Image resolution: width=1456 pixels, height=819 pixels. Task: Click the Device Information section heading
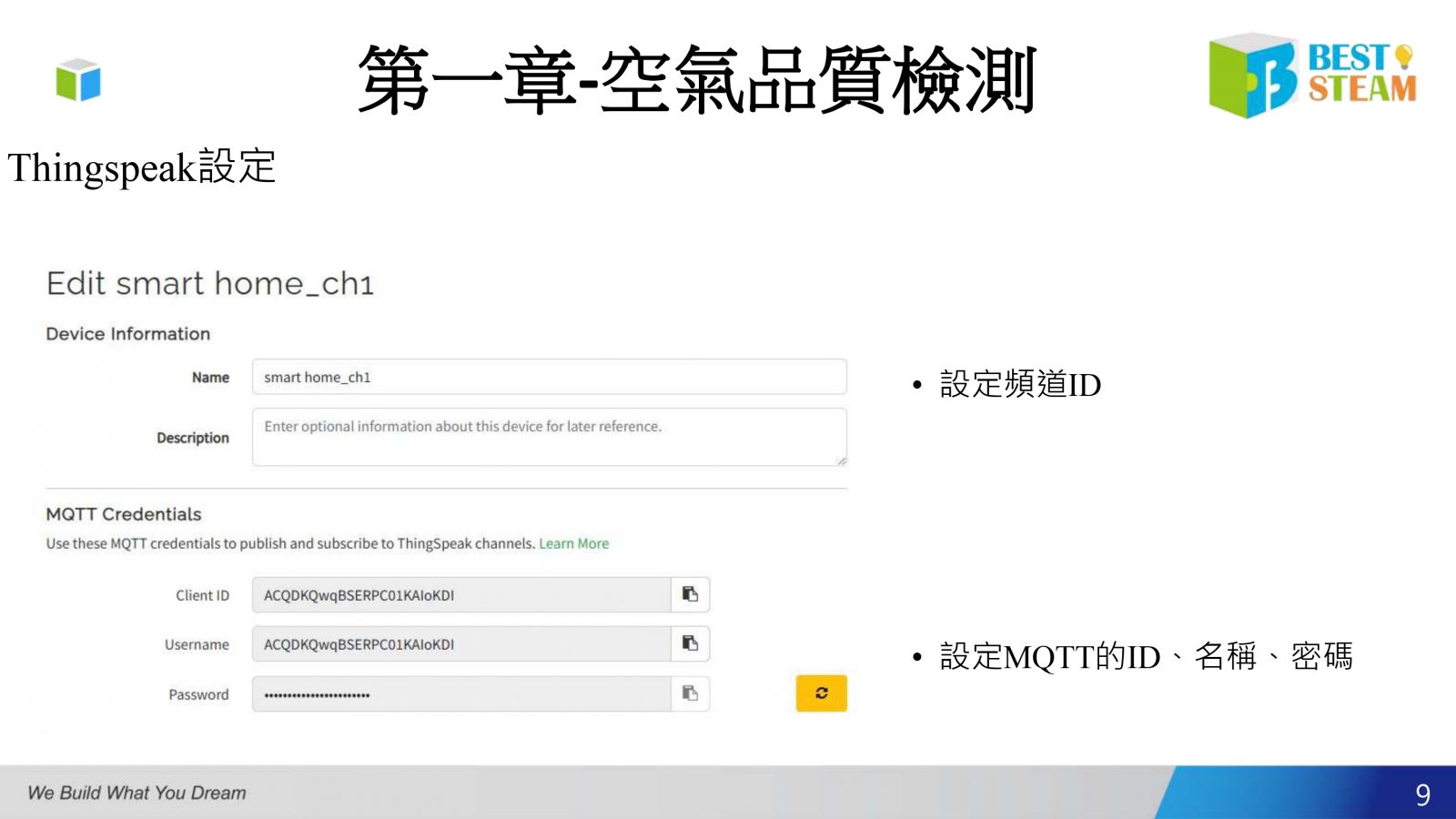(x=128, y=334)
